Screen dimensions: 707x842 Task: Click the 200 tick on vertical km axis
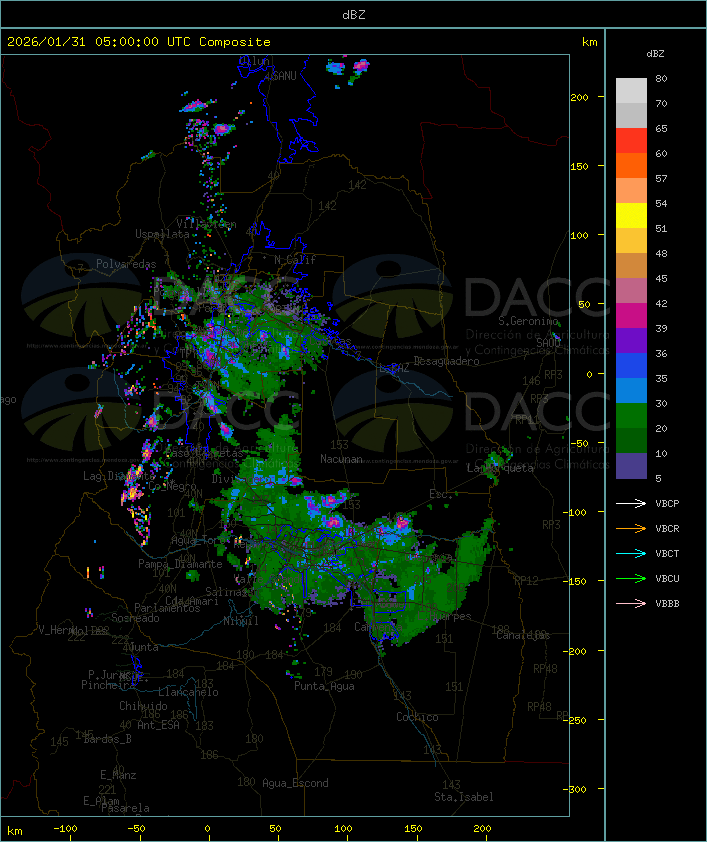point(579,97)
